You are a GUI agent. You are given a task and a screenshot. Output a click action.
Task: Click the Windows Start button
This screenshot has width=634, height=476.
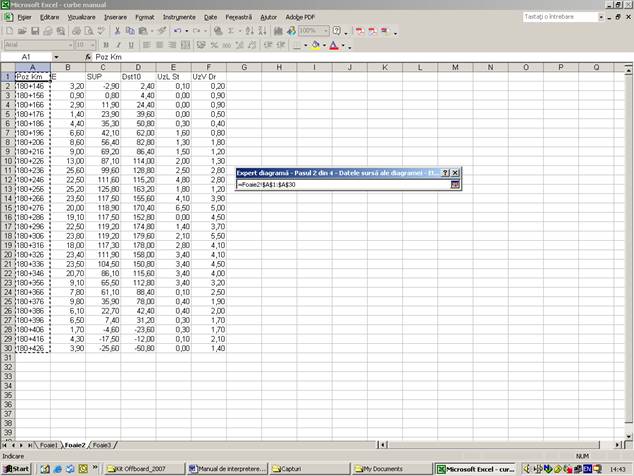pos(17,468)
